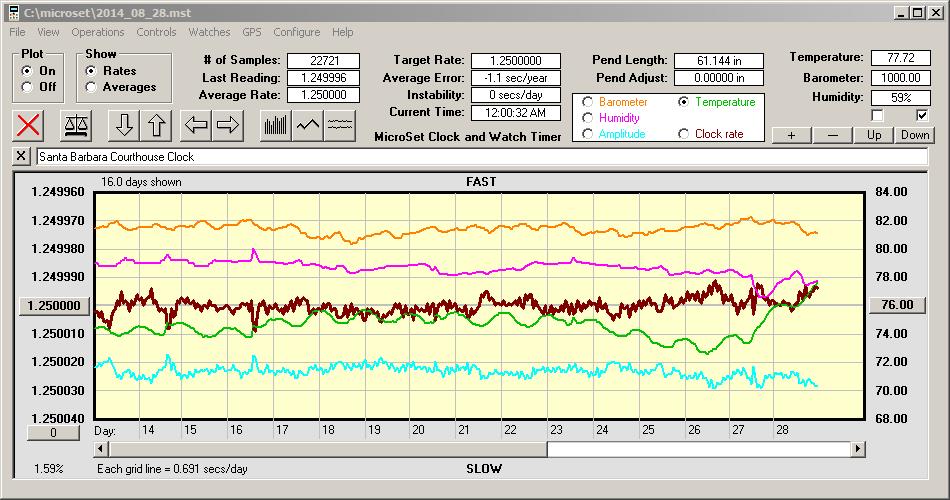Click the Santa Barbara Courthouse Clock field
Image resolution: width=950 pixels, height=500 pixels.
(x=480, y=157)
